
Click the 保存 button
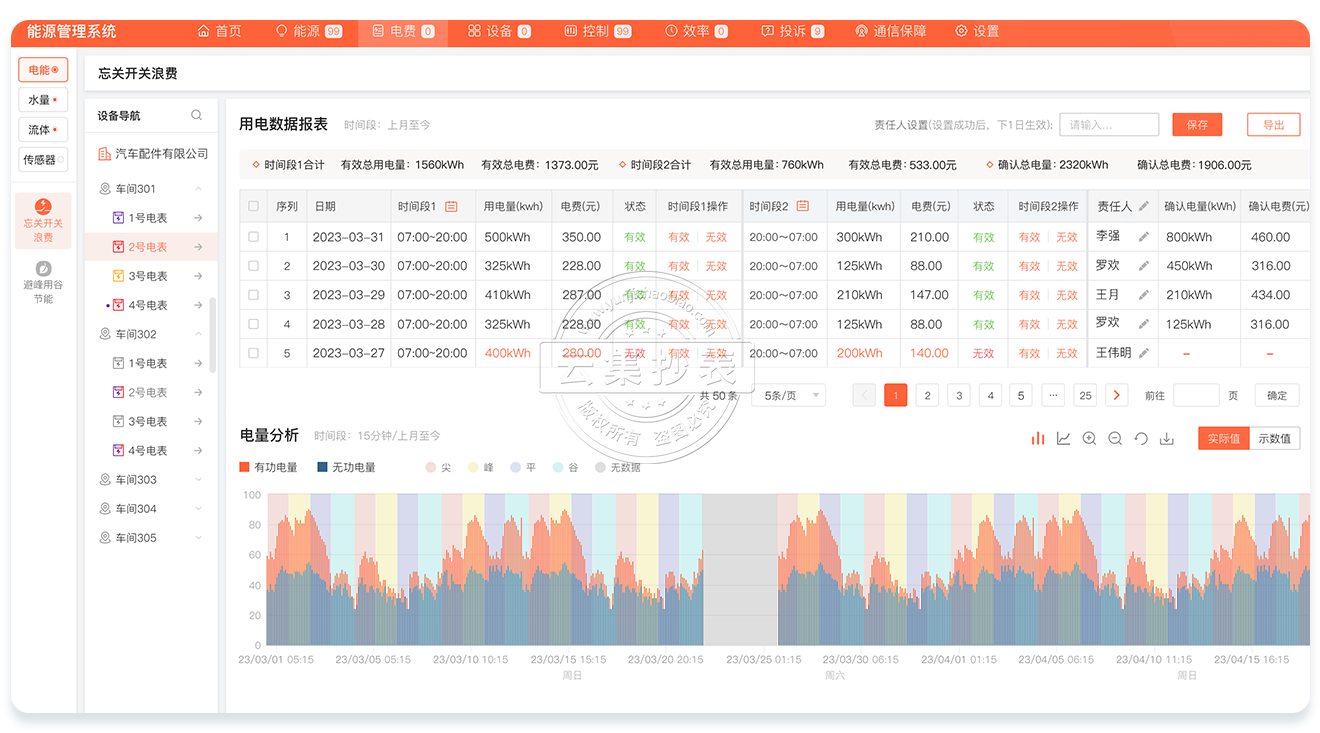pos(1197,125)
